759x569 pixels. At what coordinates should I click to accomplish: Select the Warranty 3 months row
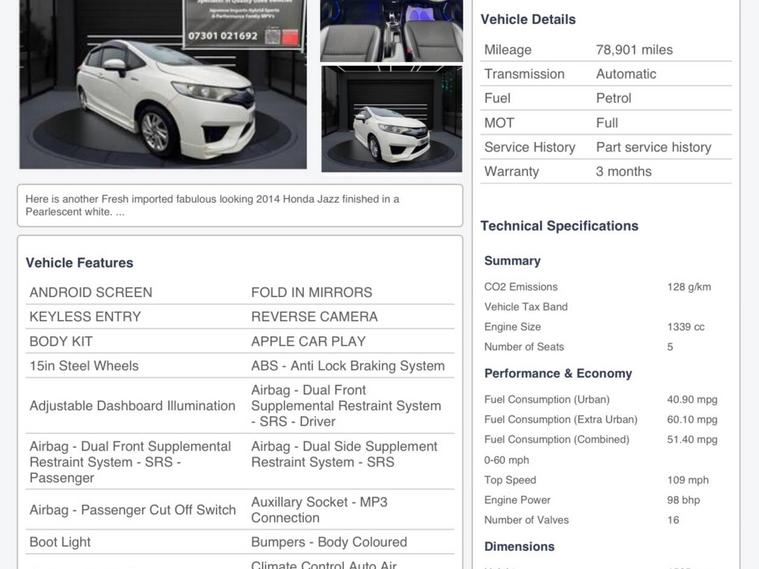point(605,171)
